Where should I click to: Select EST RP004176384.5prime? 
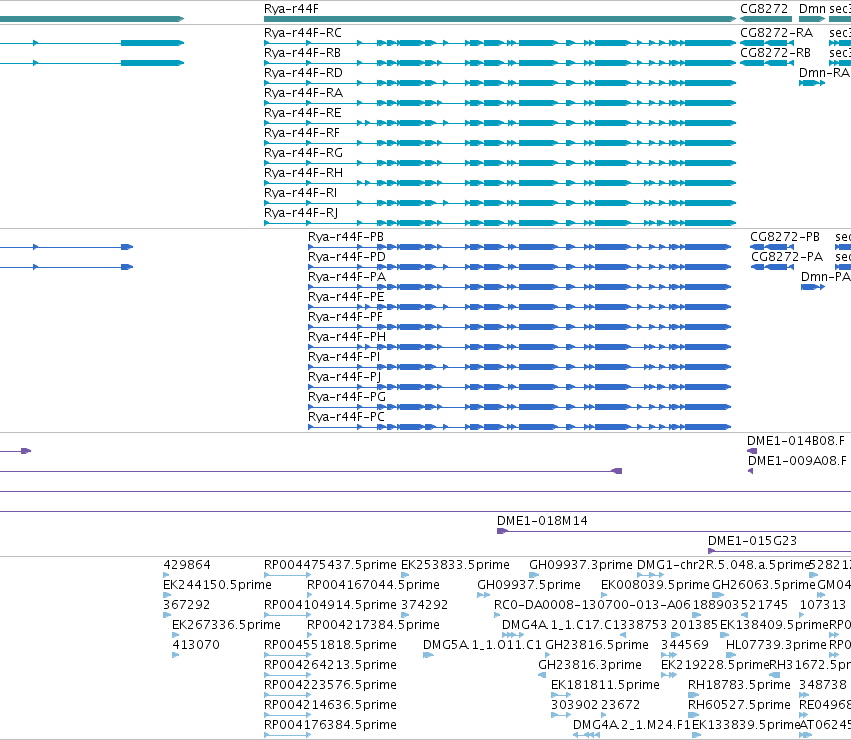(x=330, y=726)
